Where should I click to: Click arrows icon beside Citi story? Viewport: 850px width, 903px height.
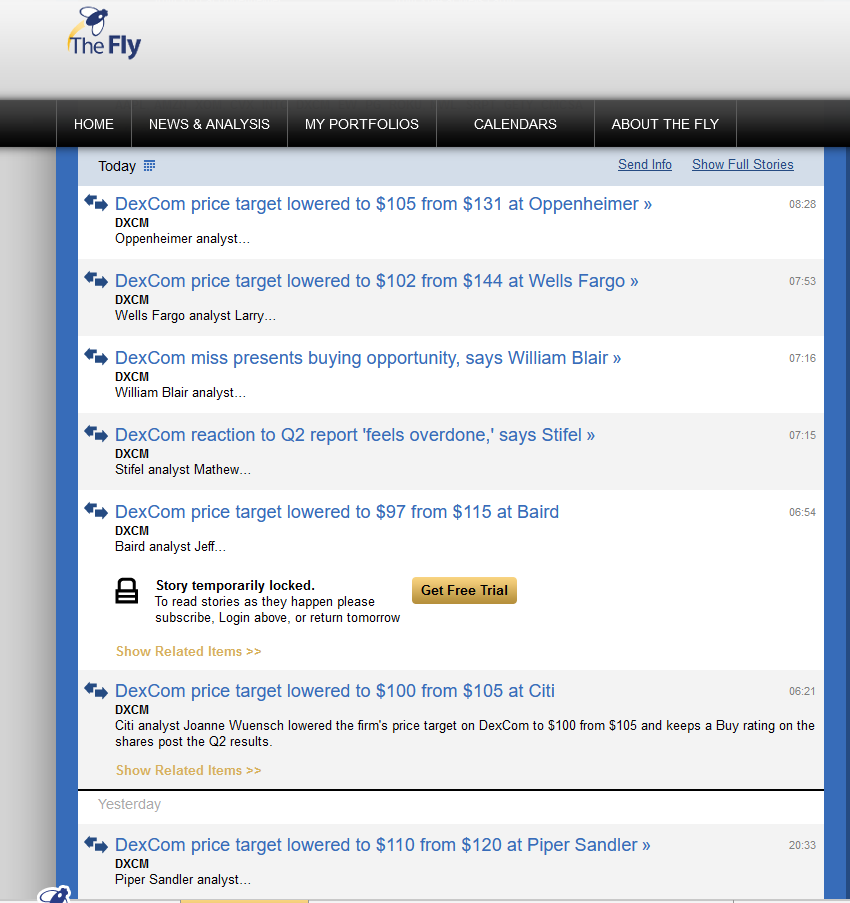(x=96, y=690)
